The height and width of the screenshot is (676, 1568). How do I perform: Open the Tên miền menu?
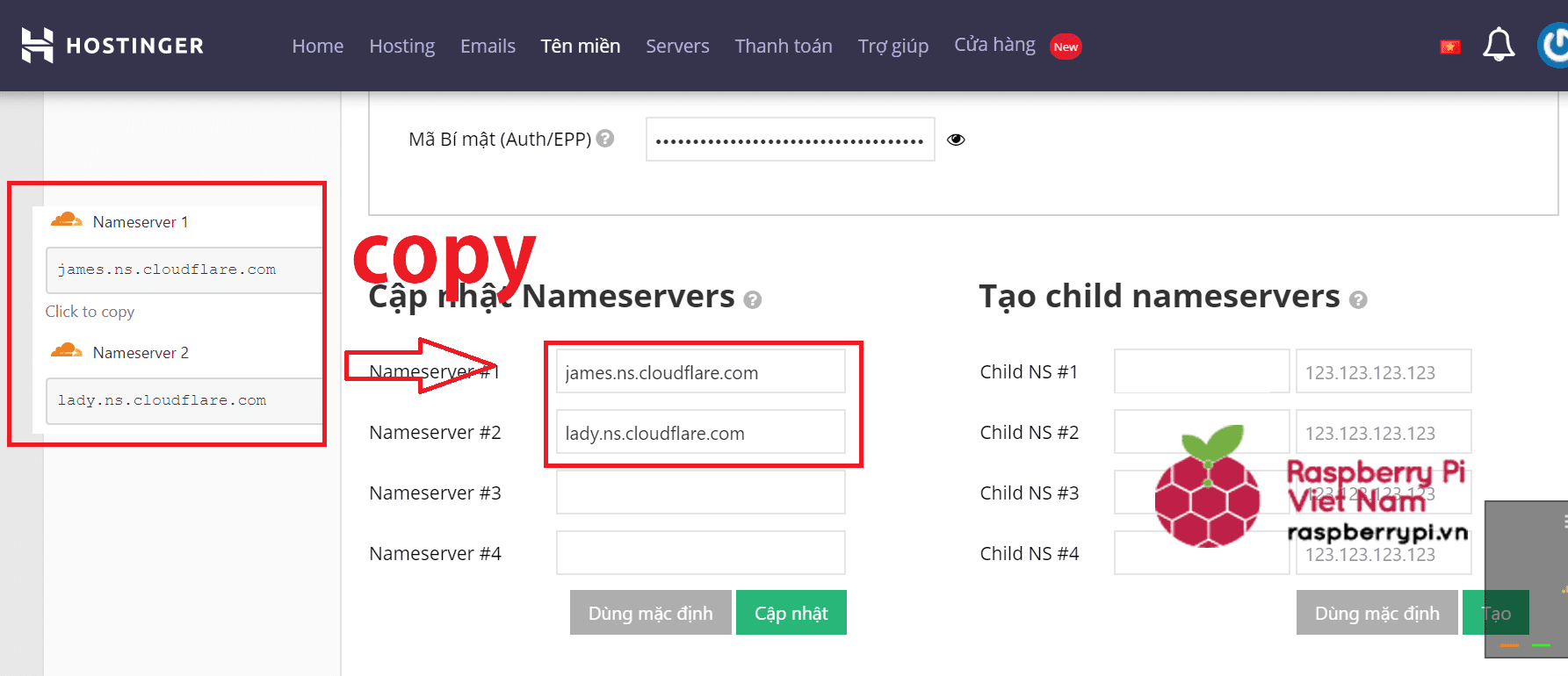pos(580,46)
